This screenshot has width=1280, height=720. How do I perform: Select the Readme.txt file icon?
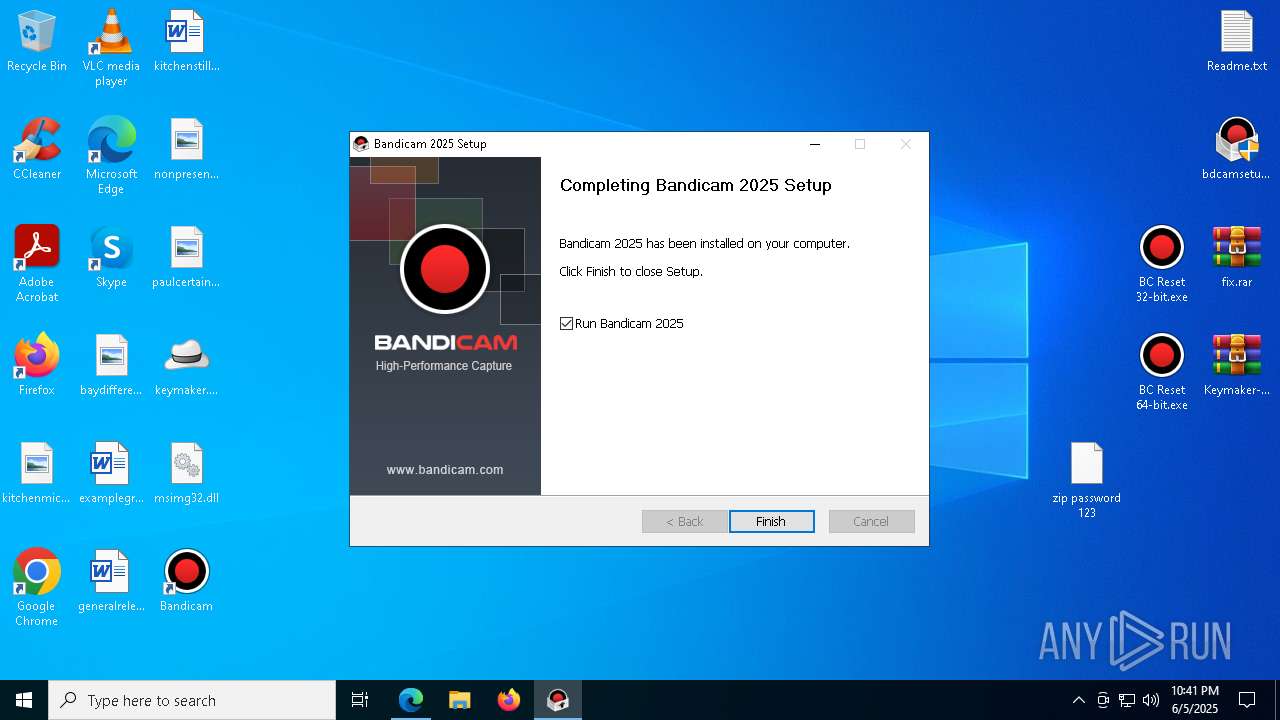click(1237, 42)
